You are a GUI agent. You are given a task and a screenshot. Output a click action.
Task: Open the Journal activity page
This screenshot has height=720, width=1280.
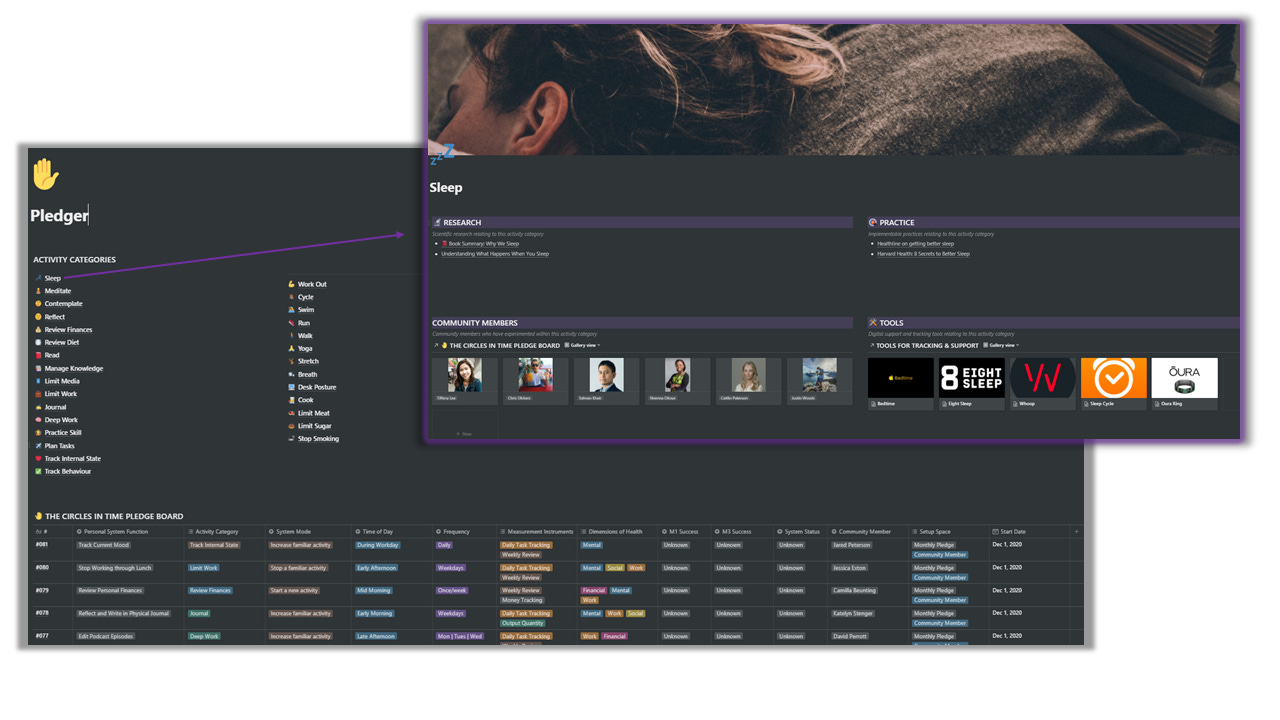pyautogui.click(x=55, y=407)
